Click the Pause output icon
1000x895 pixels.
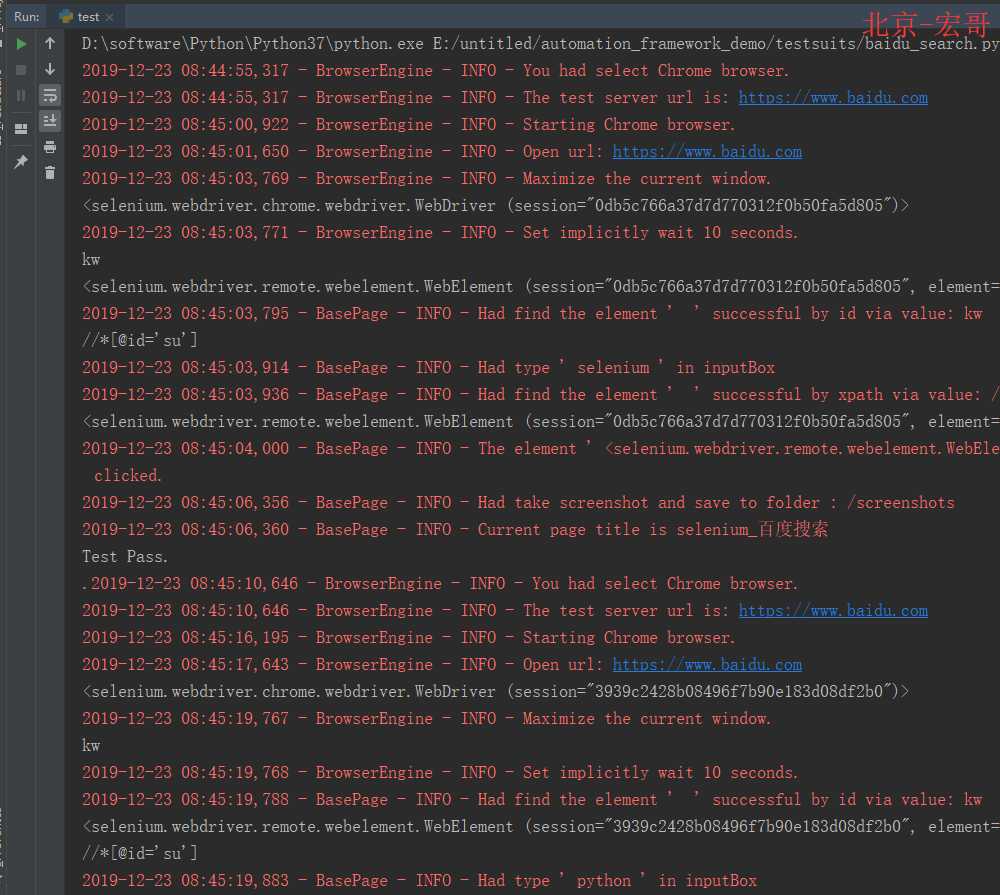[x=21, y=96]
